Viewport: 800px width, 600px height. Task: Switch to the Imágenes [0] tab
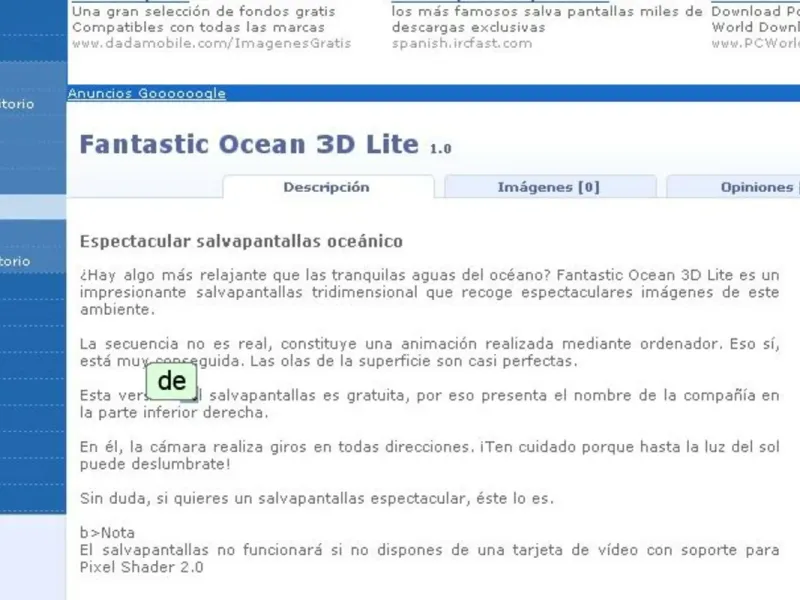click(549, 187)
